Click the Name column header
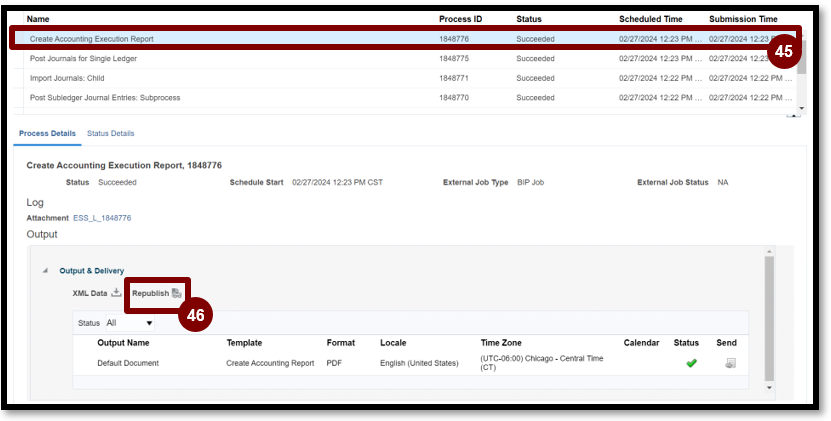 pos(38,19)
